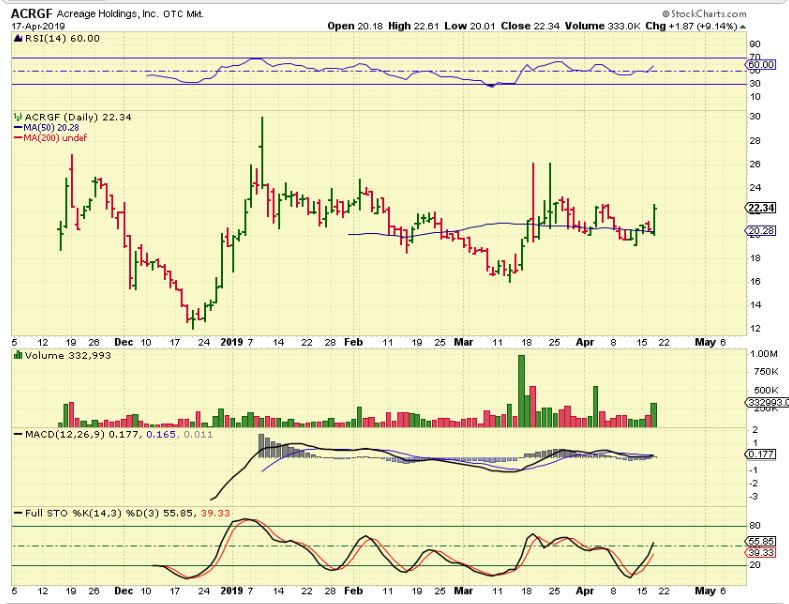Image resolution: width=789 pixels, height=604 pixels.
Task: Click the RSI 60.00 value tag
Action: pos(762,65)
